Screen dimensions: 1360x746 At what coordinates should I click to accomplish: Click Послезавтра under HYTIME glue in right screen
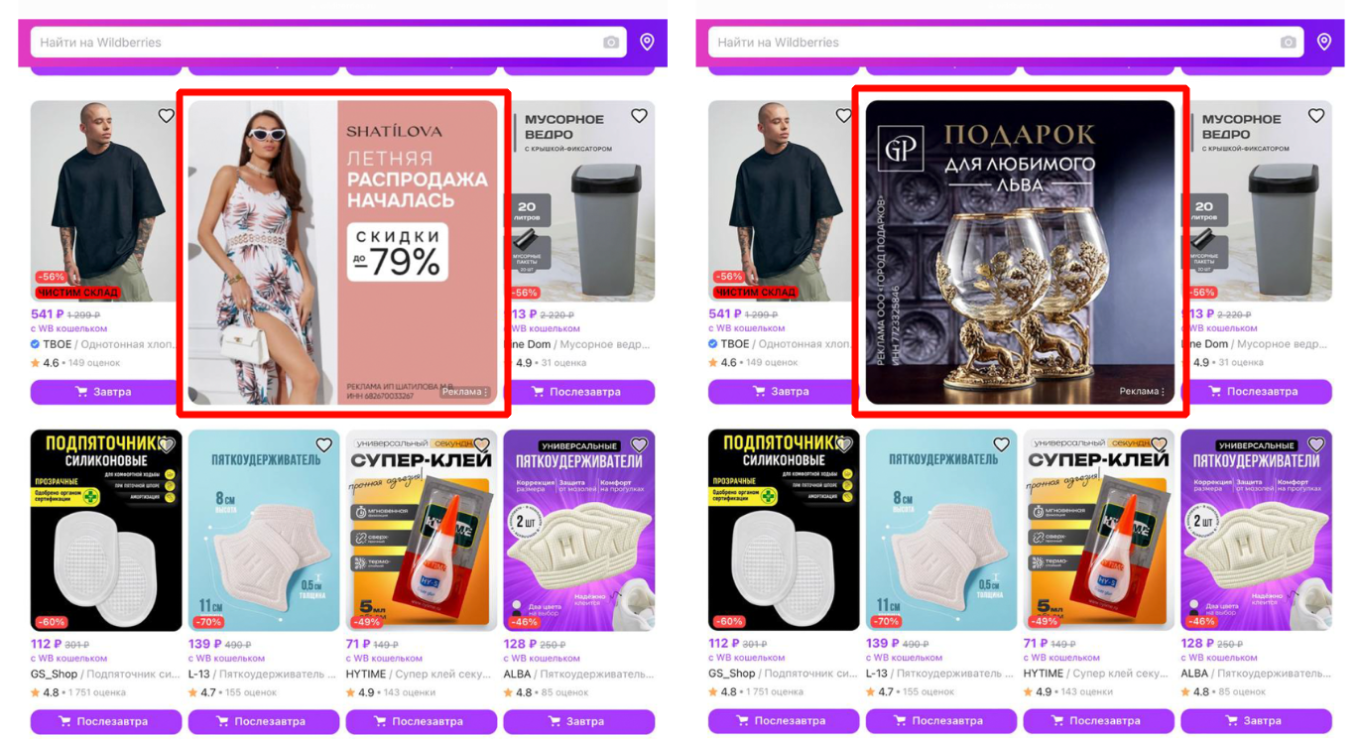click(x=1098, y=721)
